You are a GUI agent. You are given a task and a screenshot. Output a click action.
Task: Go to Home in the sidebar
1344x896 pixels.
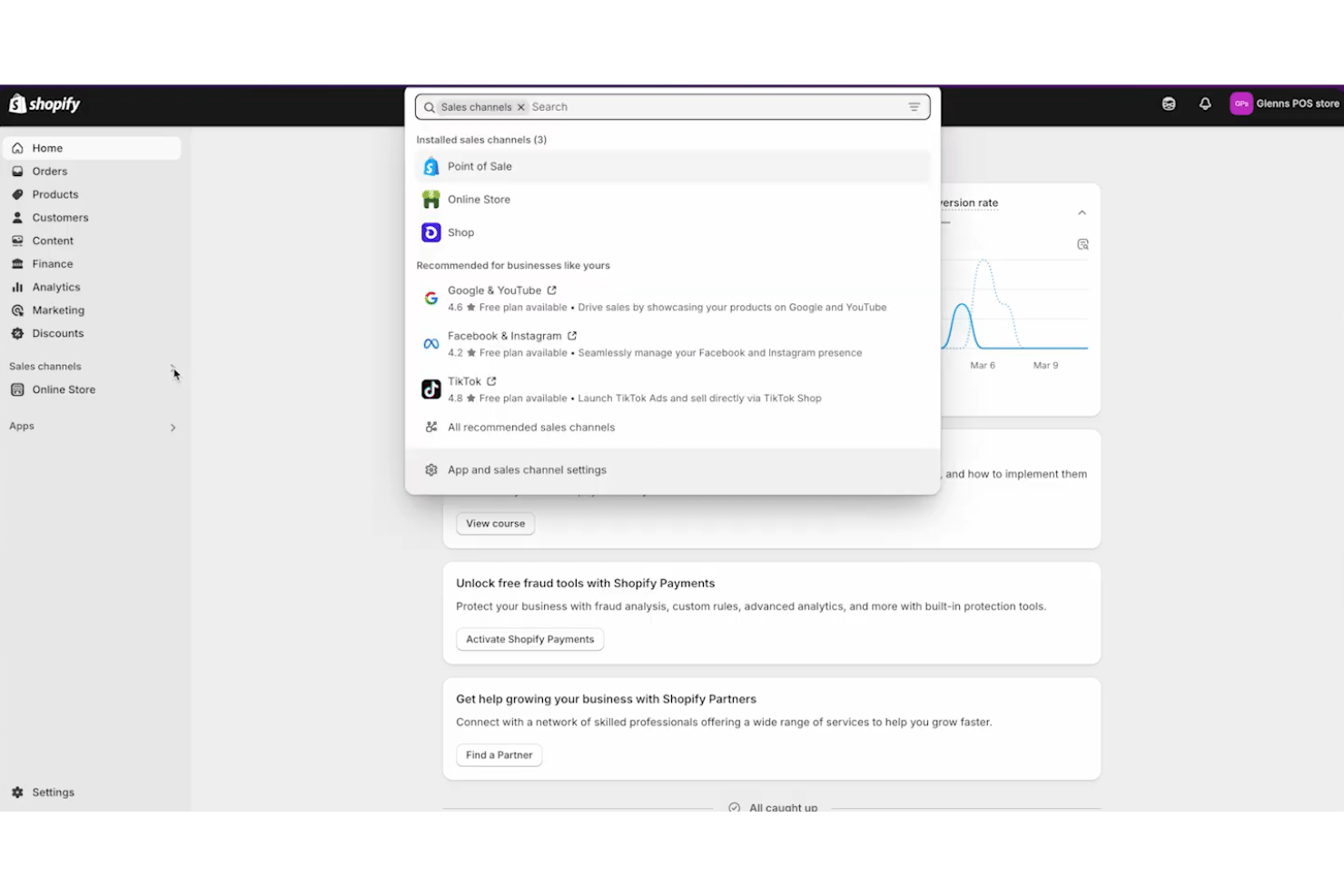92,148
